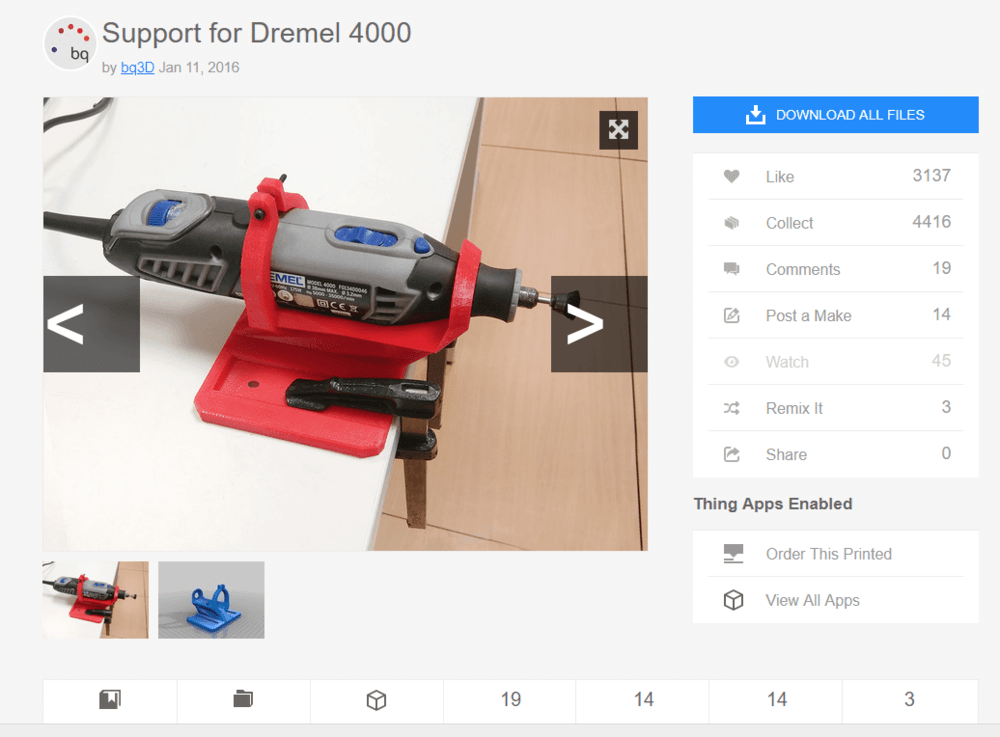Click the Remix It label

795,409
